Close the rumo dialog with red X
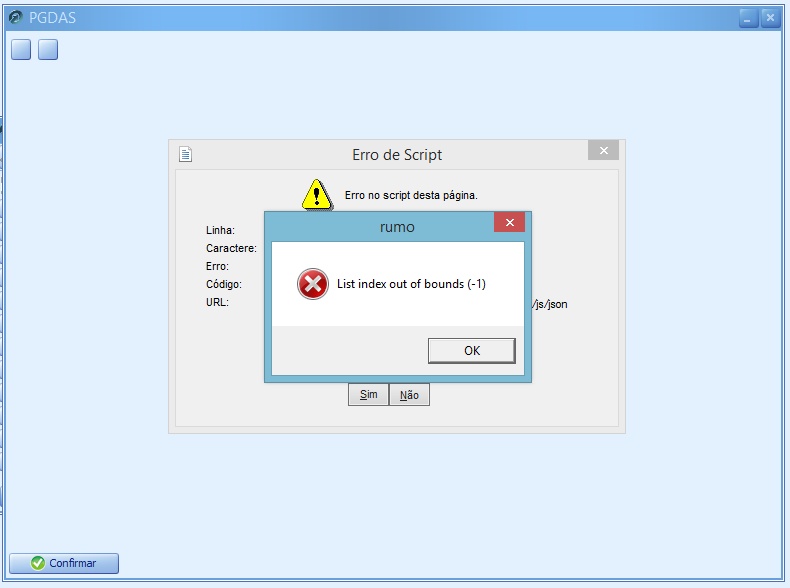Screen dimensions: 790x588 point(509,222)
